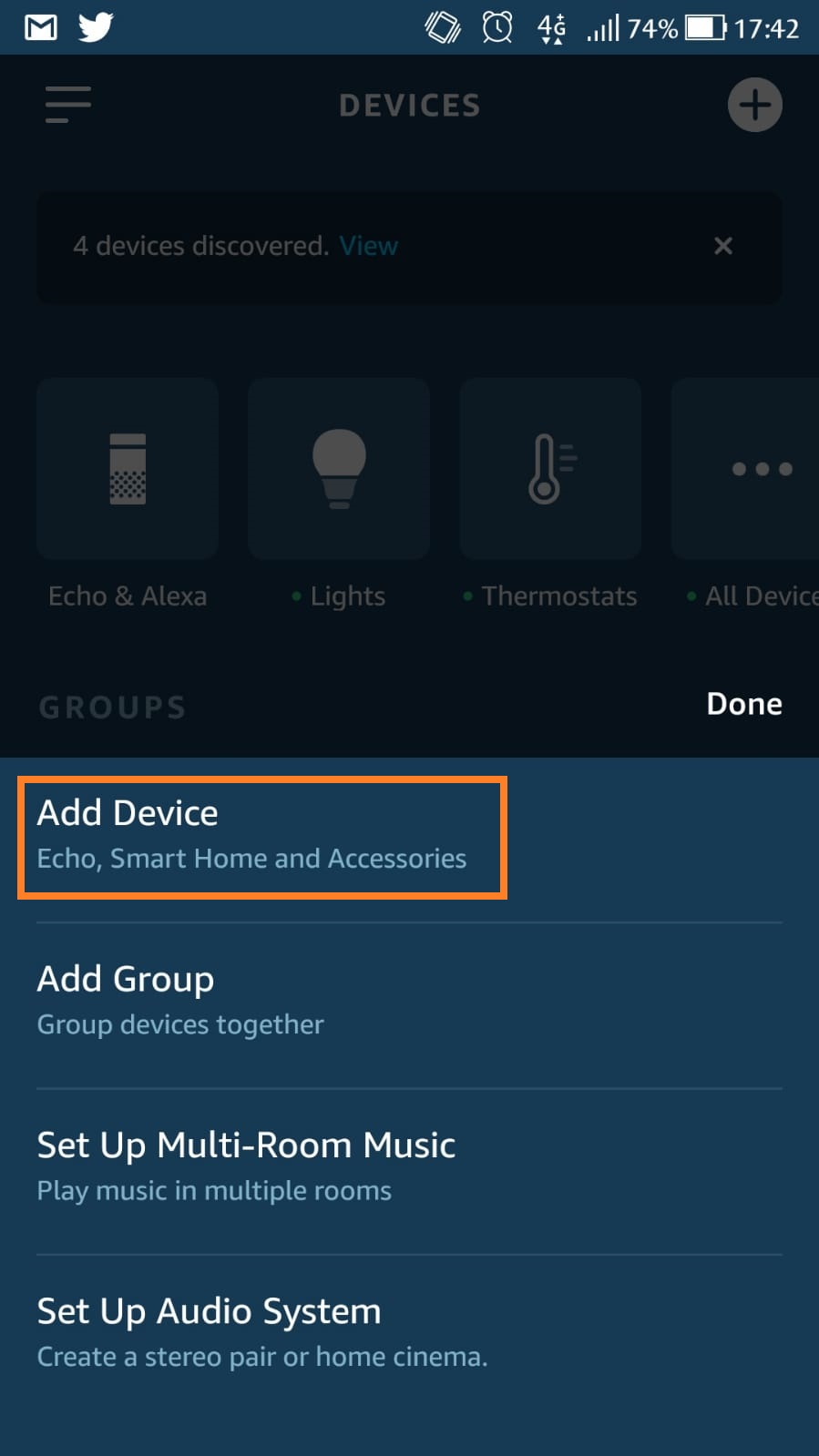
Task: Open the View discovered devices link
Action: point(368,246)
